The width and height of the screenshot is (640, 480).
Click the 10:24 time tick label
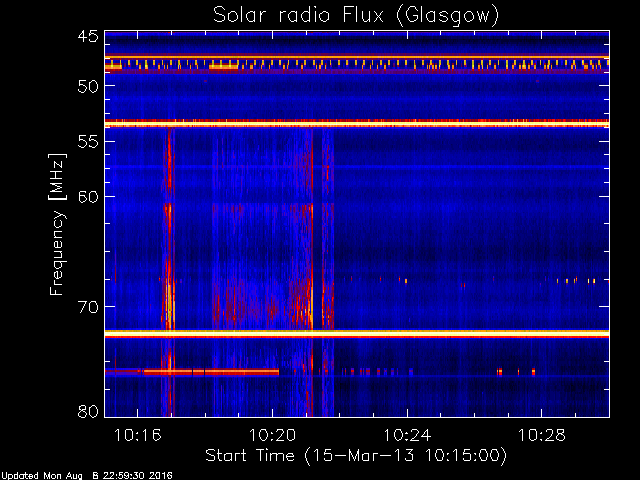[x=407, y=435]
